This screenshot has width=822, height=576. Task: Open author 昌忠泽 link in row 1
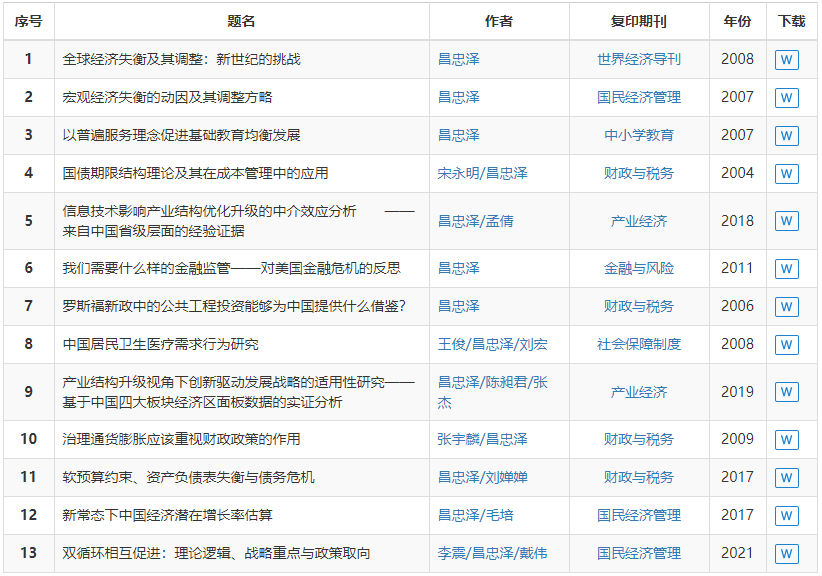coord(459,60)
